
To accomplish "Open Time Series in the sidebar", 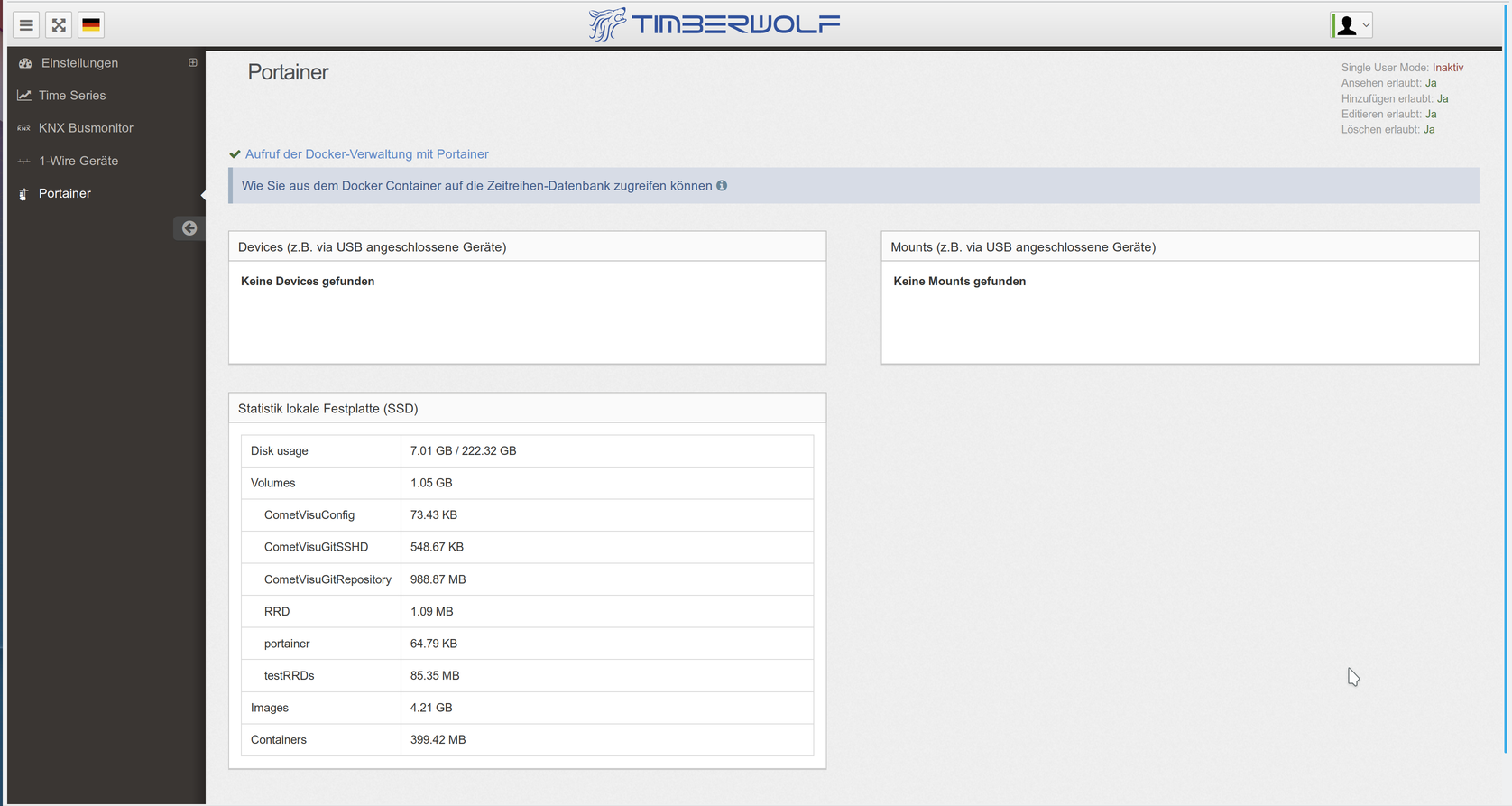I will (x=72, y=96).
